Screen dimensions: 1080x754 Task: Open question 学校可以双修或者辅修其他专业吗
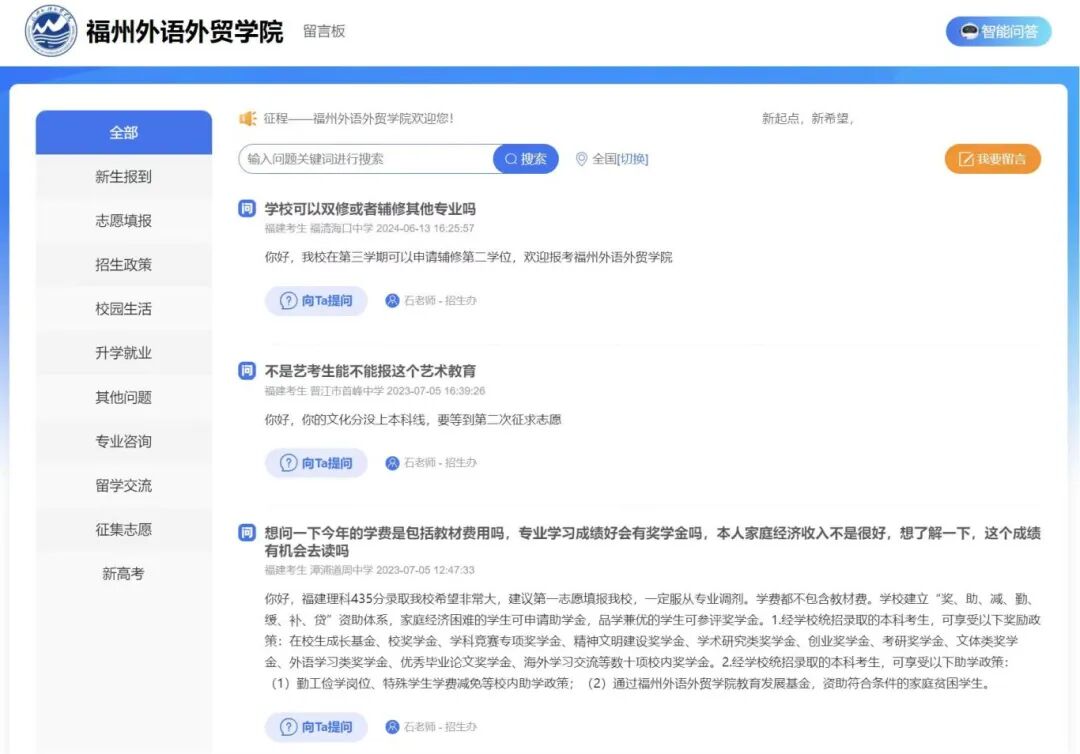tap(370, 209)
